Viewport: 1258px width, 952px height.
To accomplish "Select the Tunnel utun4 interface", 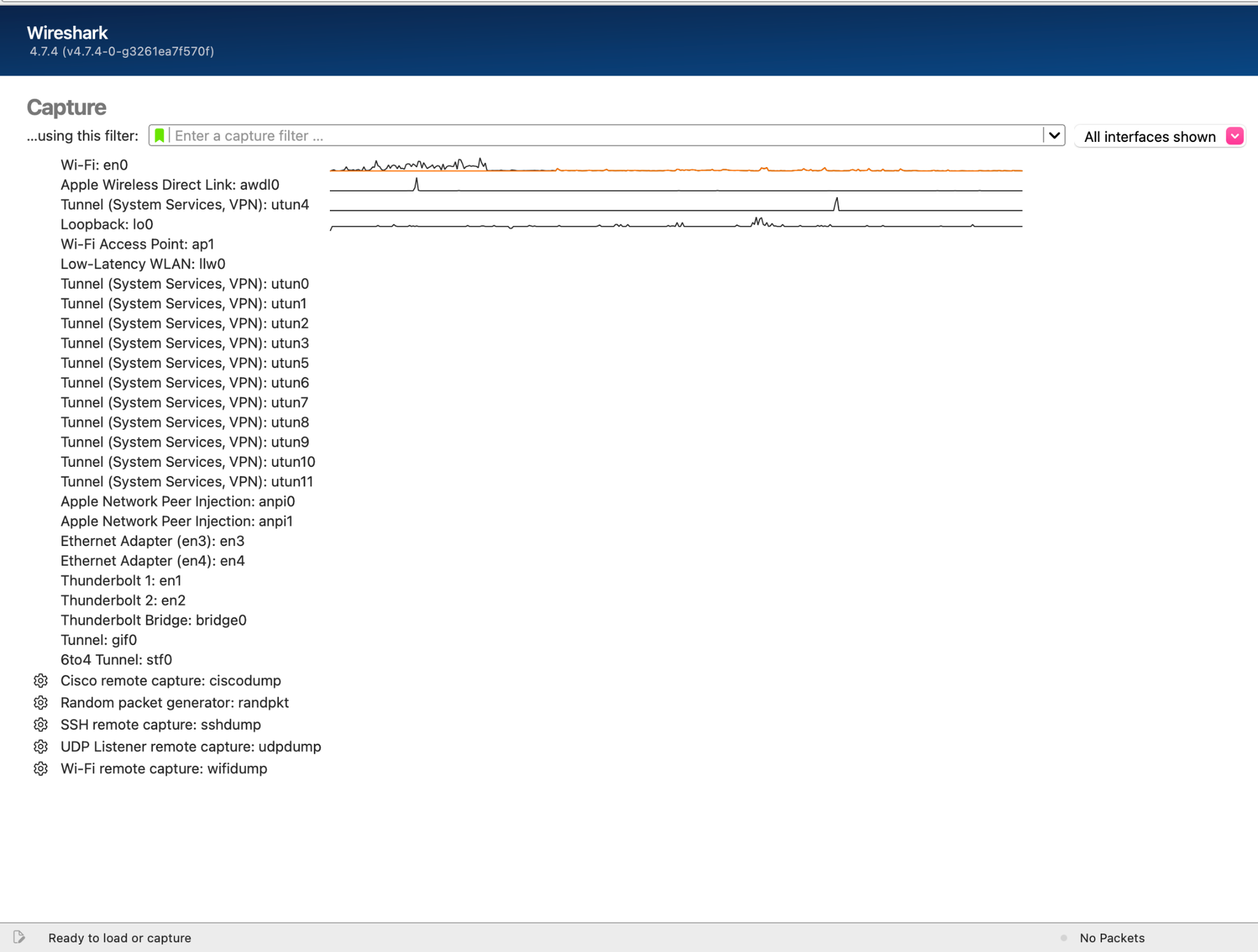I will point(185,205).
